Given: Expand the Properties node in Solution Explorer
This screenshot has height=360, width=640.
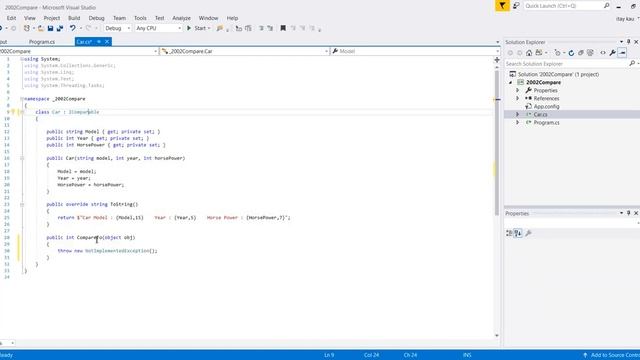Looking at the screenshot, I should coord(518,90).
